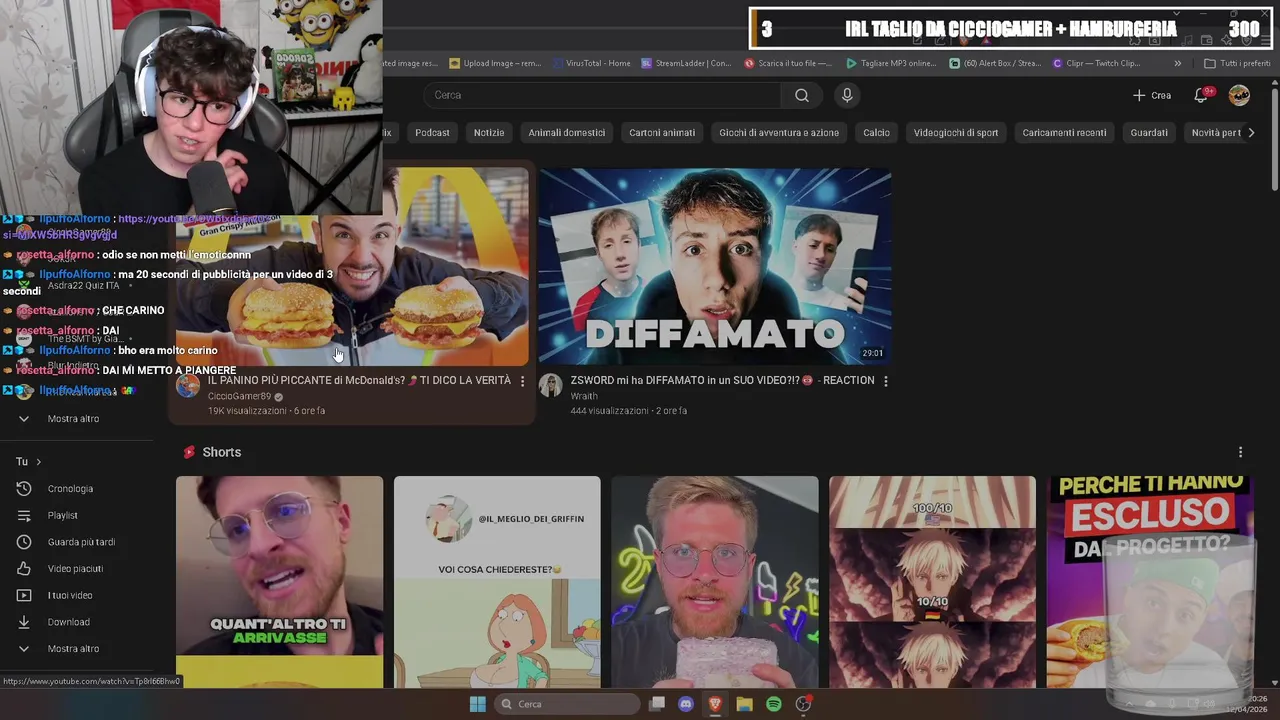The width and height of the screenshot is (1280, 720).
Task: Click the CiccioGamer89 channel avatar
Action: [x=188, y=386]
